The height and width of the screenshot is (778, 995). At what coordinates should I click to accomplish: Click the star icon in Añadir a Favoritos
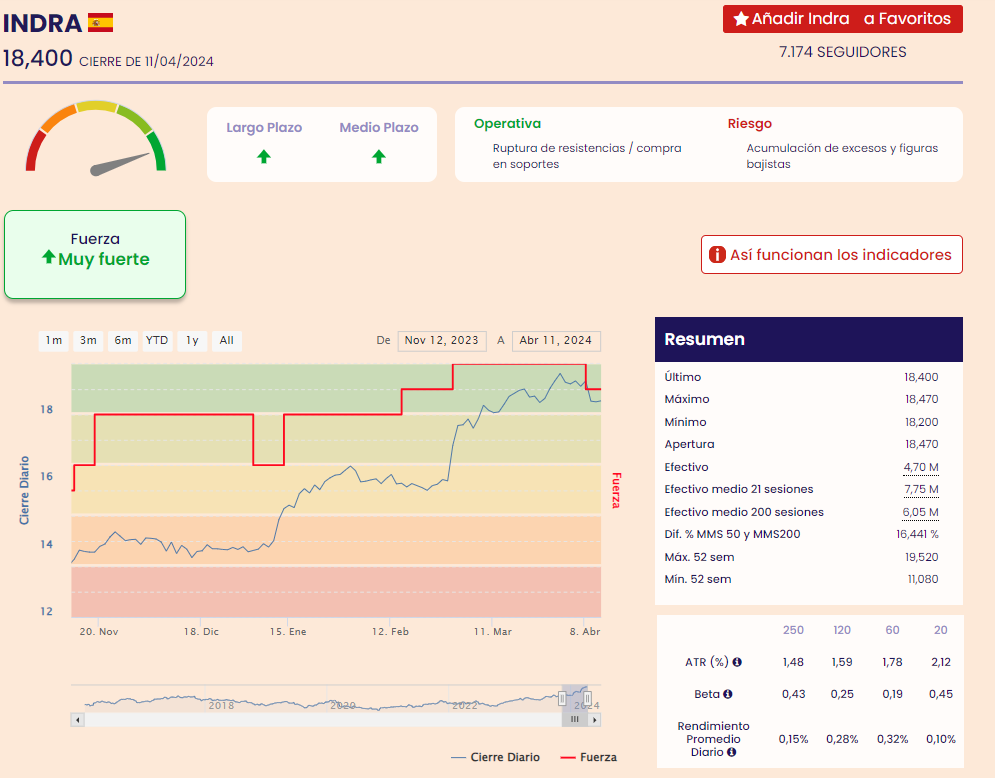[x=741, y=19]
